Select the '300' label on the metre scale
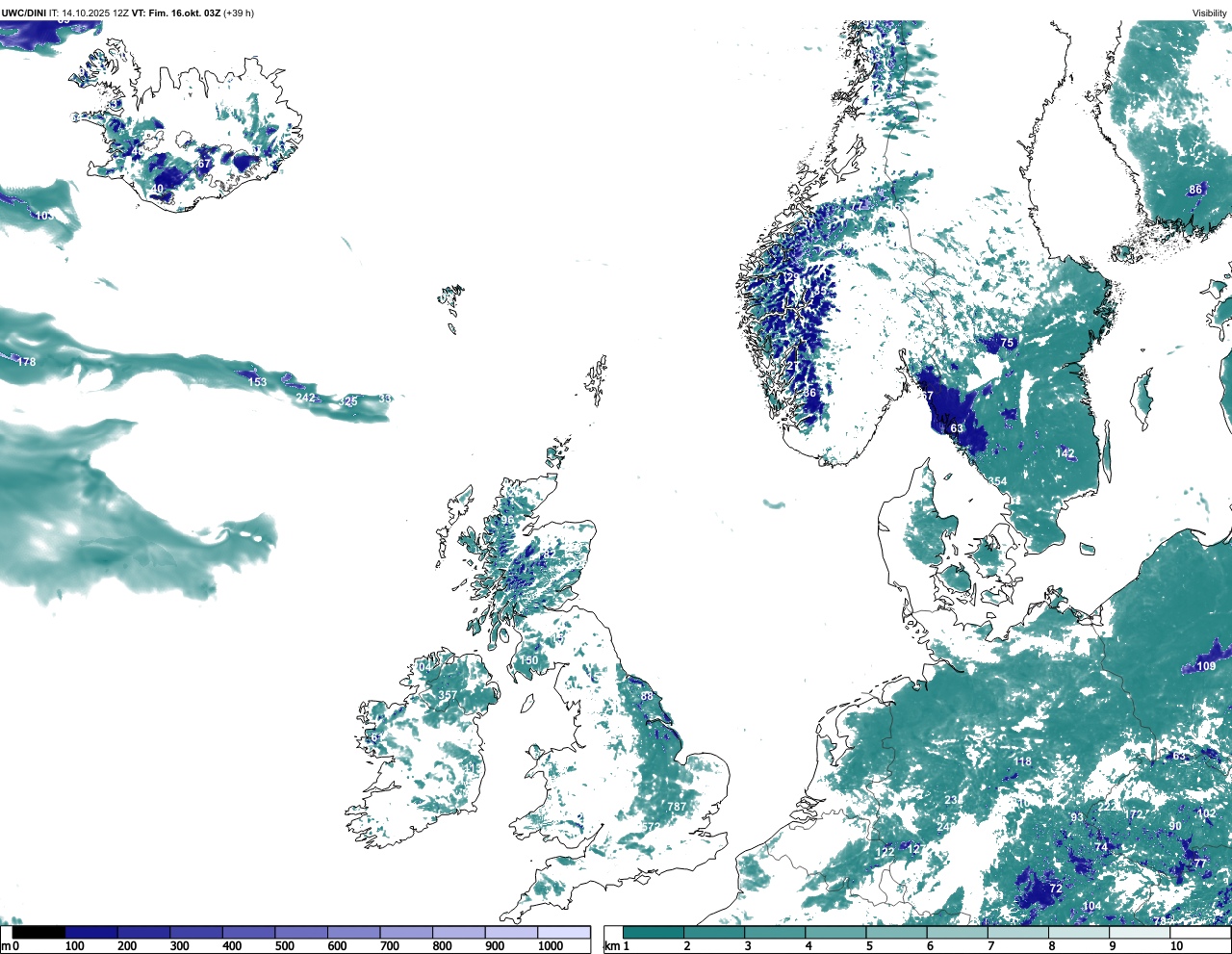This screenshot has height=954, width=1232. [x=179, y=946]
